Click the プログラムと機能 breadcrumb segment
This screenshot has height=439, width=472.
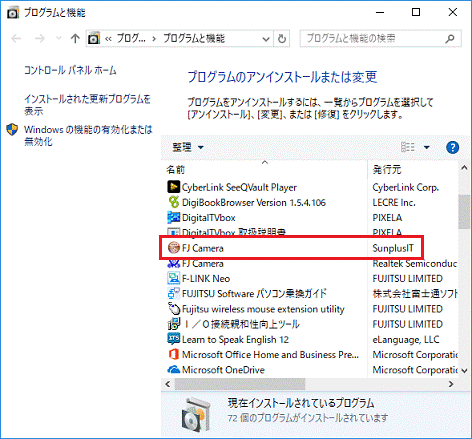click(x=194, y=39)
